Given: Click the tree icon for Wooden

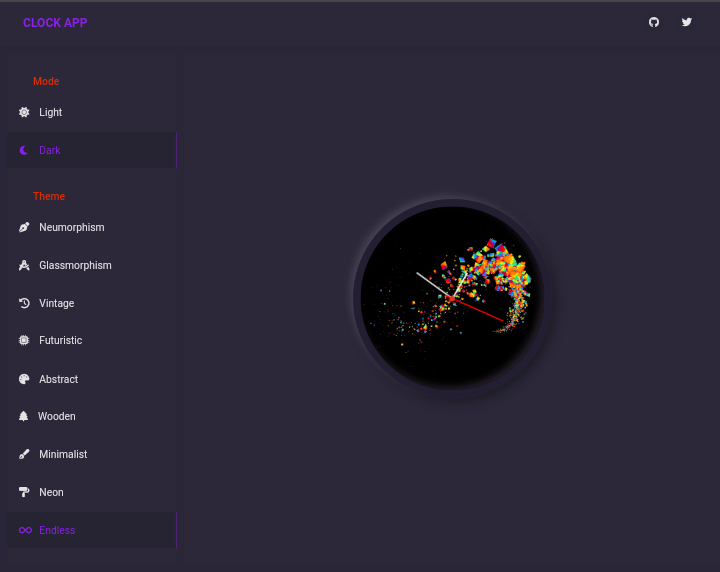Looking at the screenshot, I should [23, 416].
